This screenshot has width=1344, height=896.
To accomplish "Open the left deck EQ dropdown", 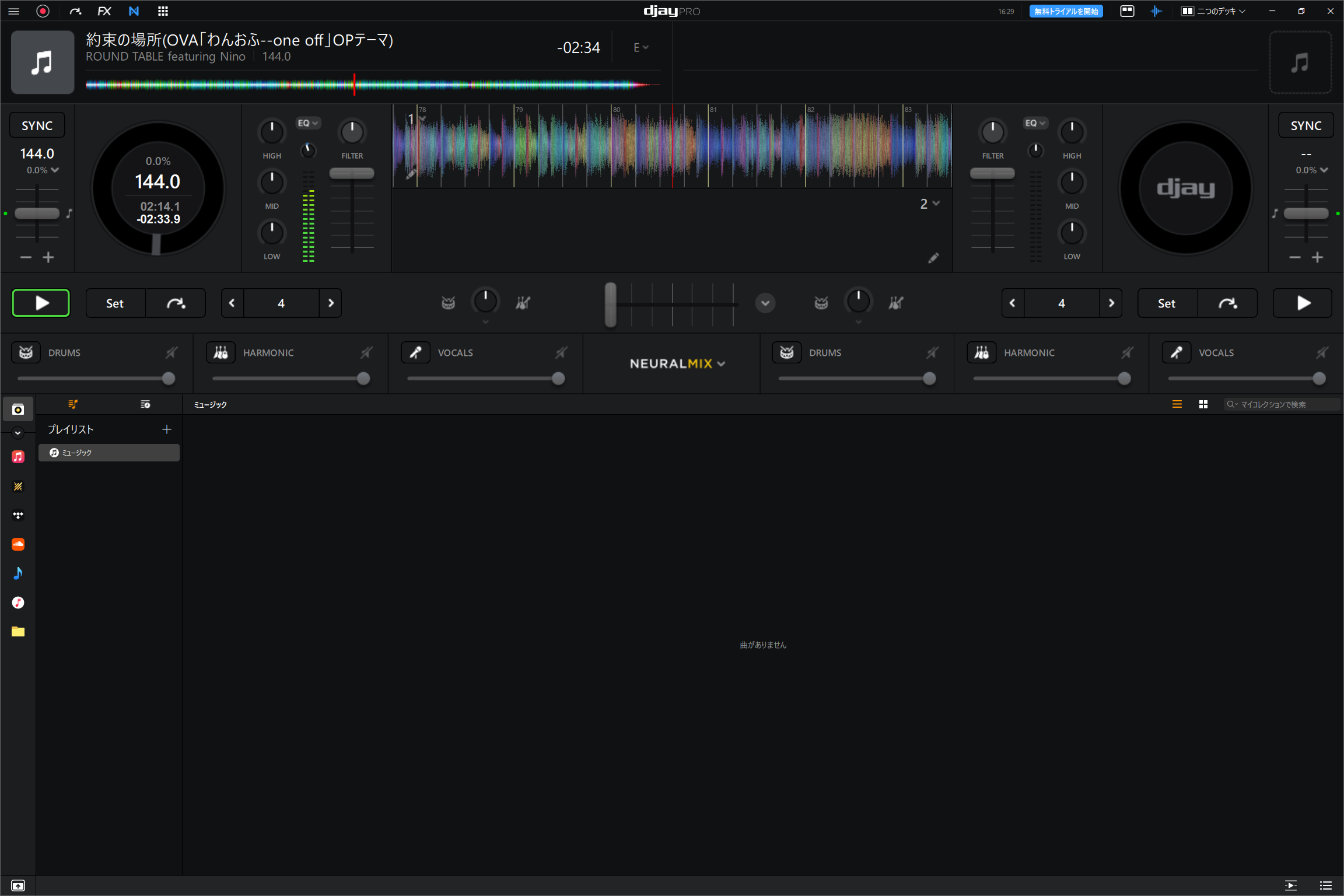I will 307,123.
